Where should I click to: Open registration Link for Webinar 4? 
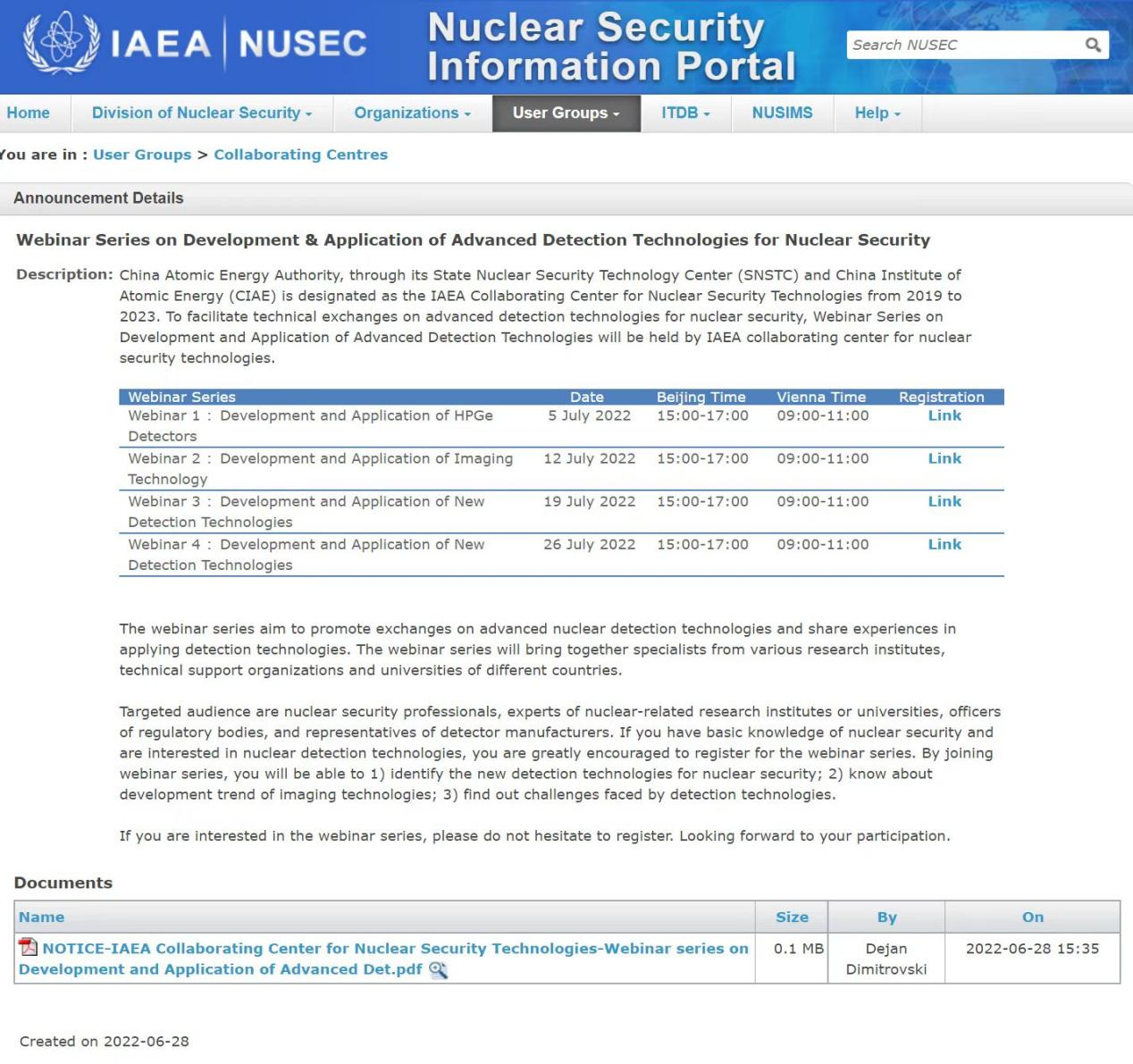[944, 544]
